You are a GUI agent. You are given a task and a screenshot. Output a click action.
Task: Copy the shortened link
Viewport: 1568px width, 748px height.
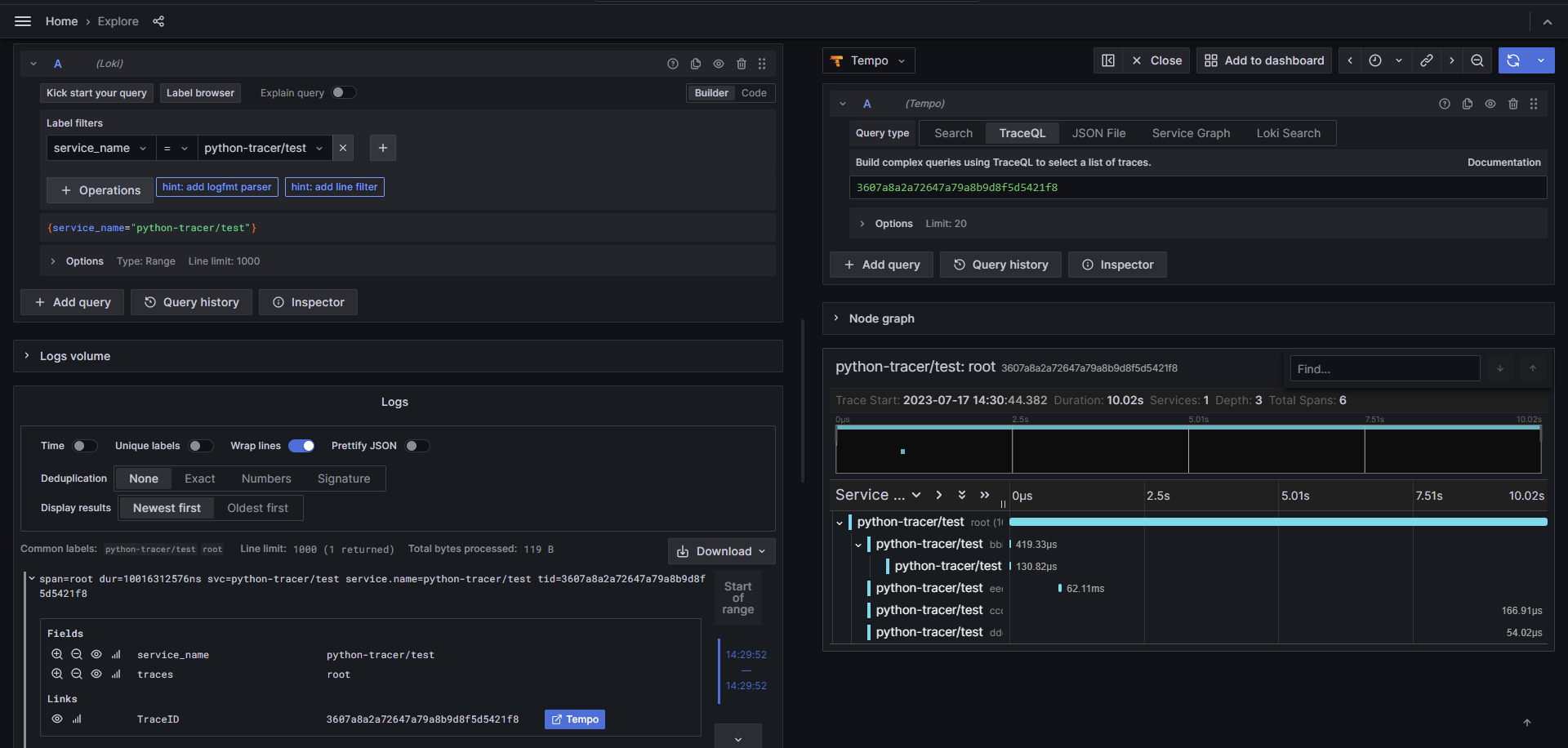(1427, 60)
